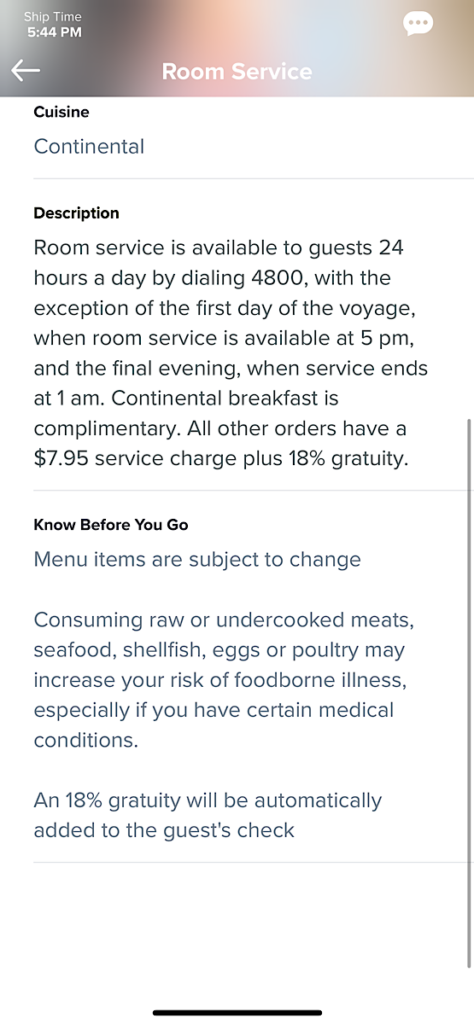Tap the back arrow icon
Image resolution: width=474 pixels, height=1024 pixels.
[26, 71]
